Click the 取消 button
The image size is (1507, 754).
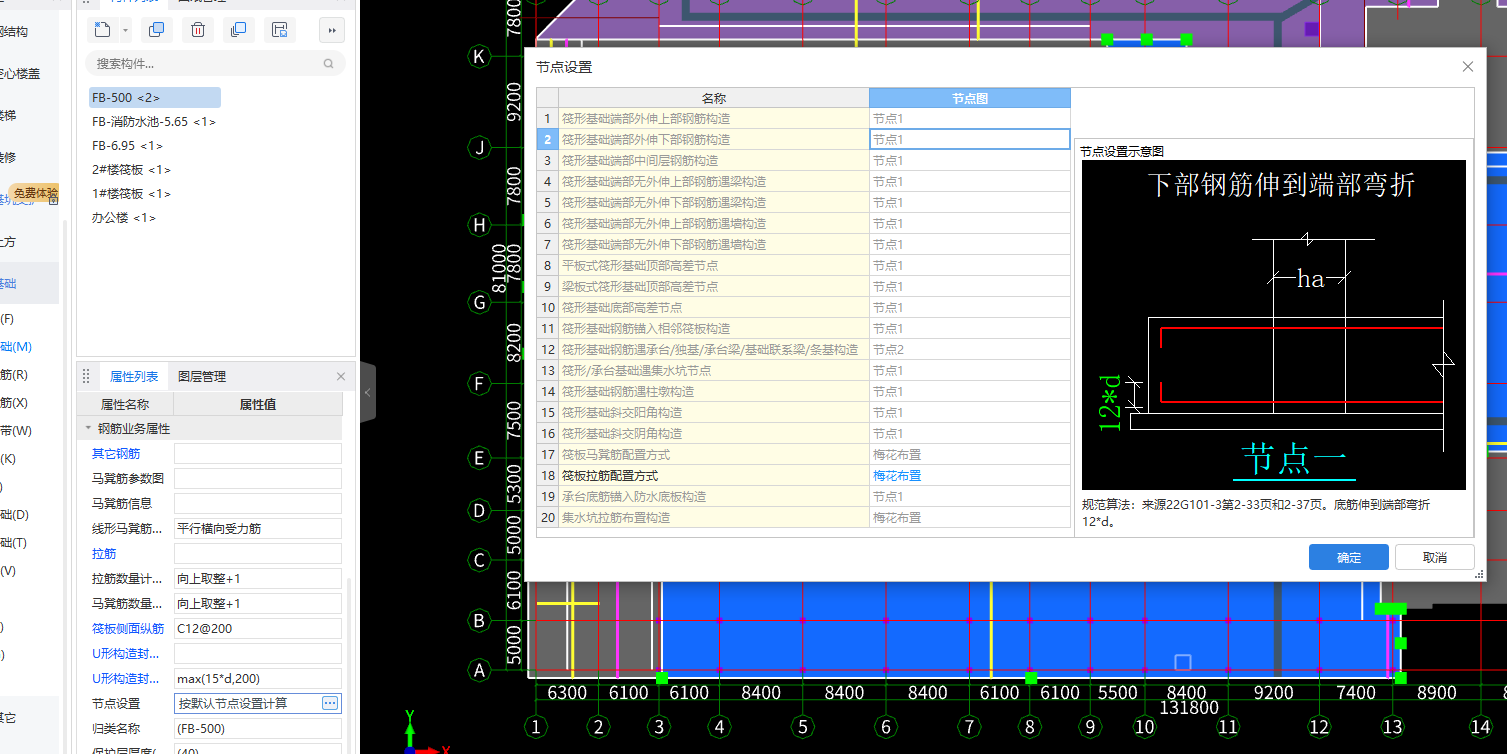(x=1435, y=557)
